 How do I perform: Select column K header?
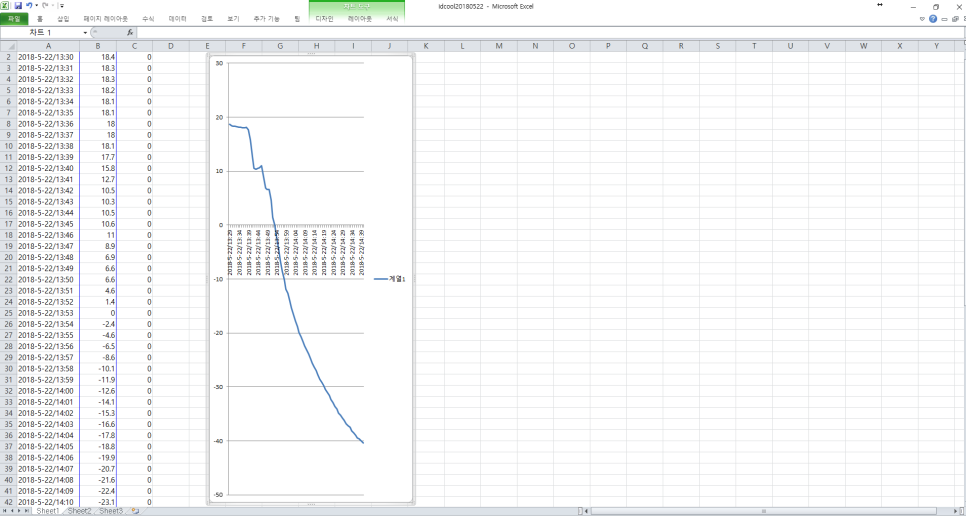coord(426,46)
